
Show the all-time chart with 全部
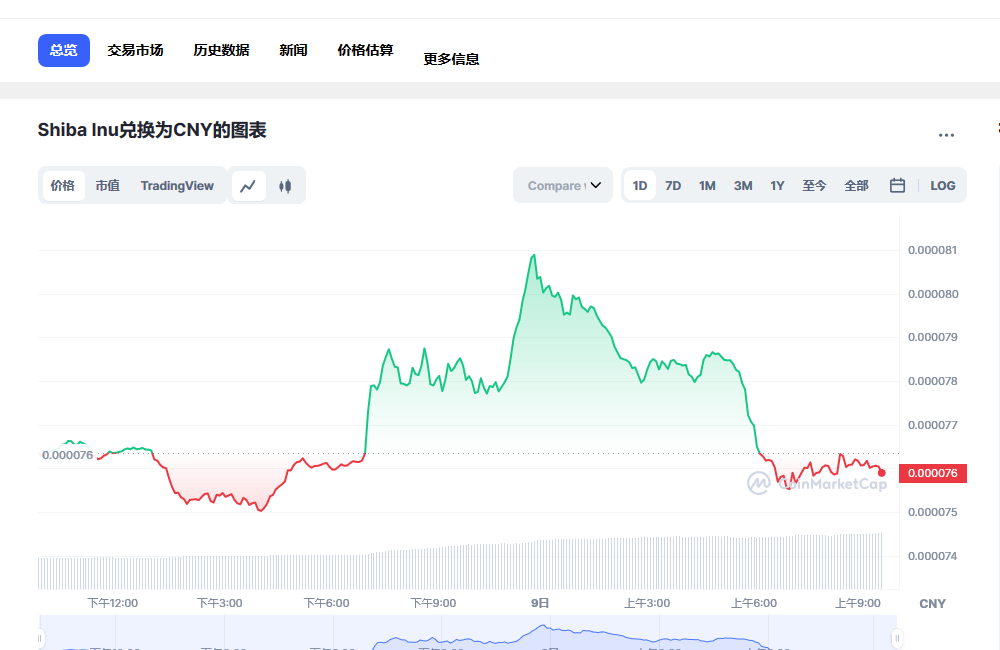tap(856, 185)
